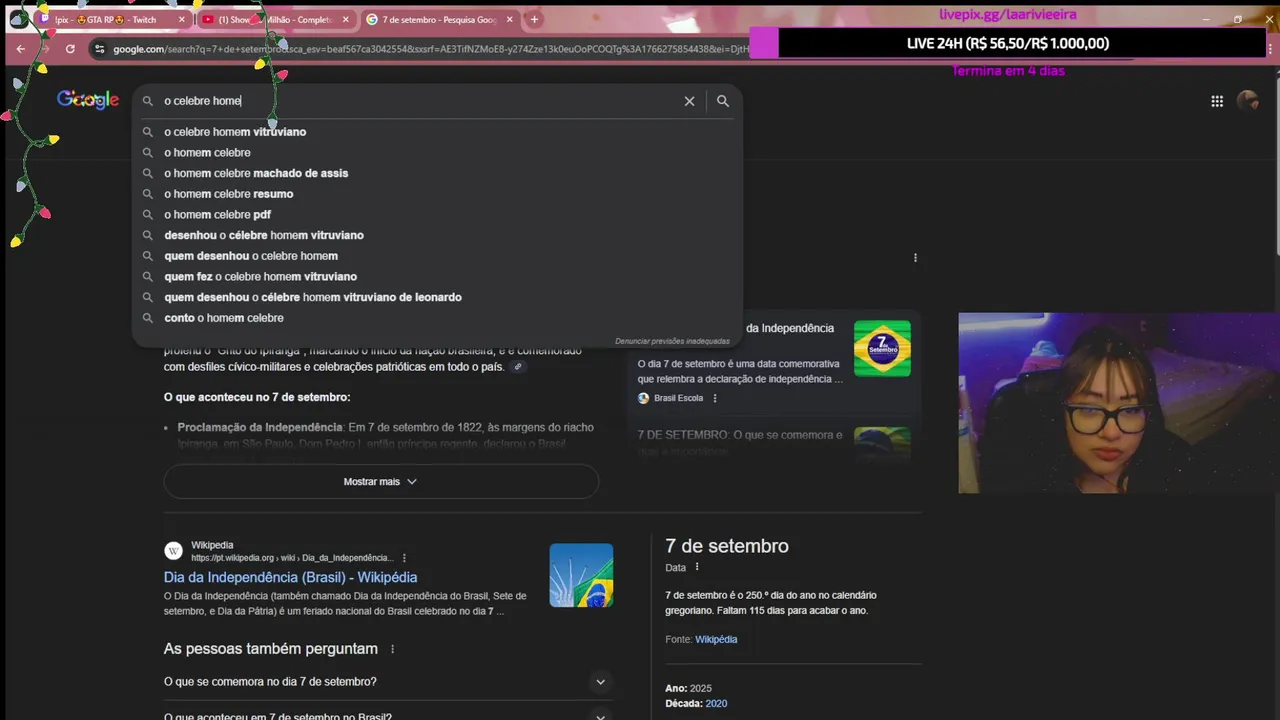Choose suggestion 'quem fez o celebre homem vitruviano'
This screenshot has height=720, width=1280.
(260, 277)
